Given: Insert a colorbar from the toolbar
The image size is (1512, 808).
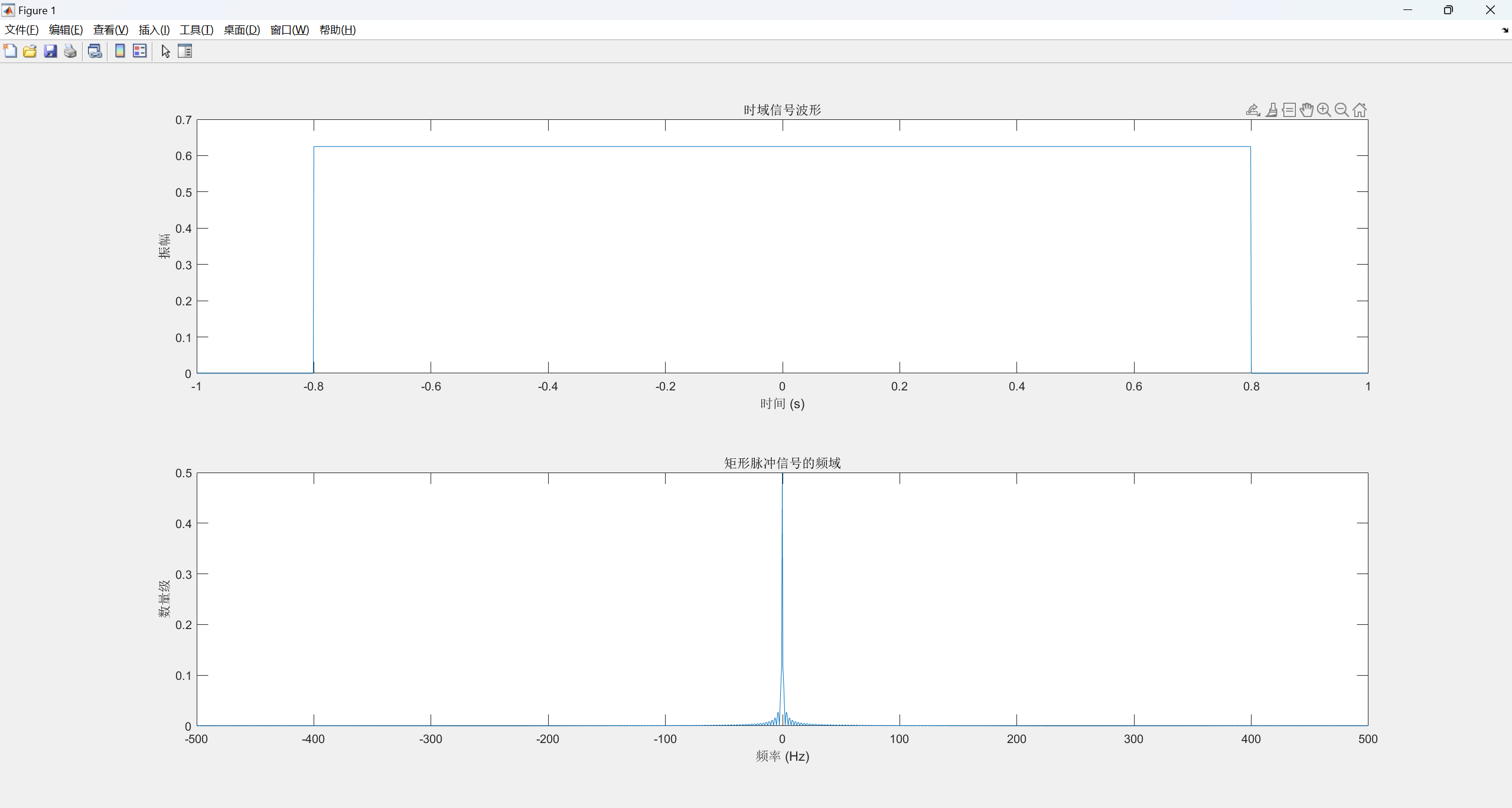Looking at the screenshot, I should (120, 51).
